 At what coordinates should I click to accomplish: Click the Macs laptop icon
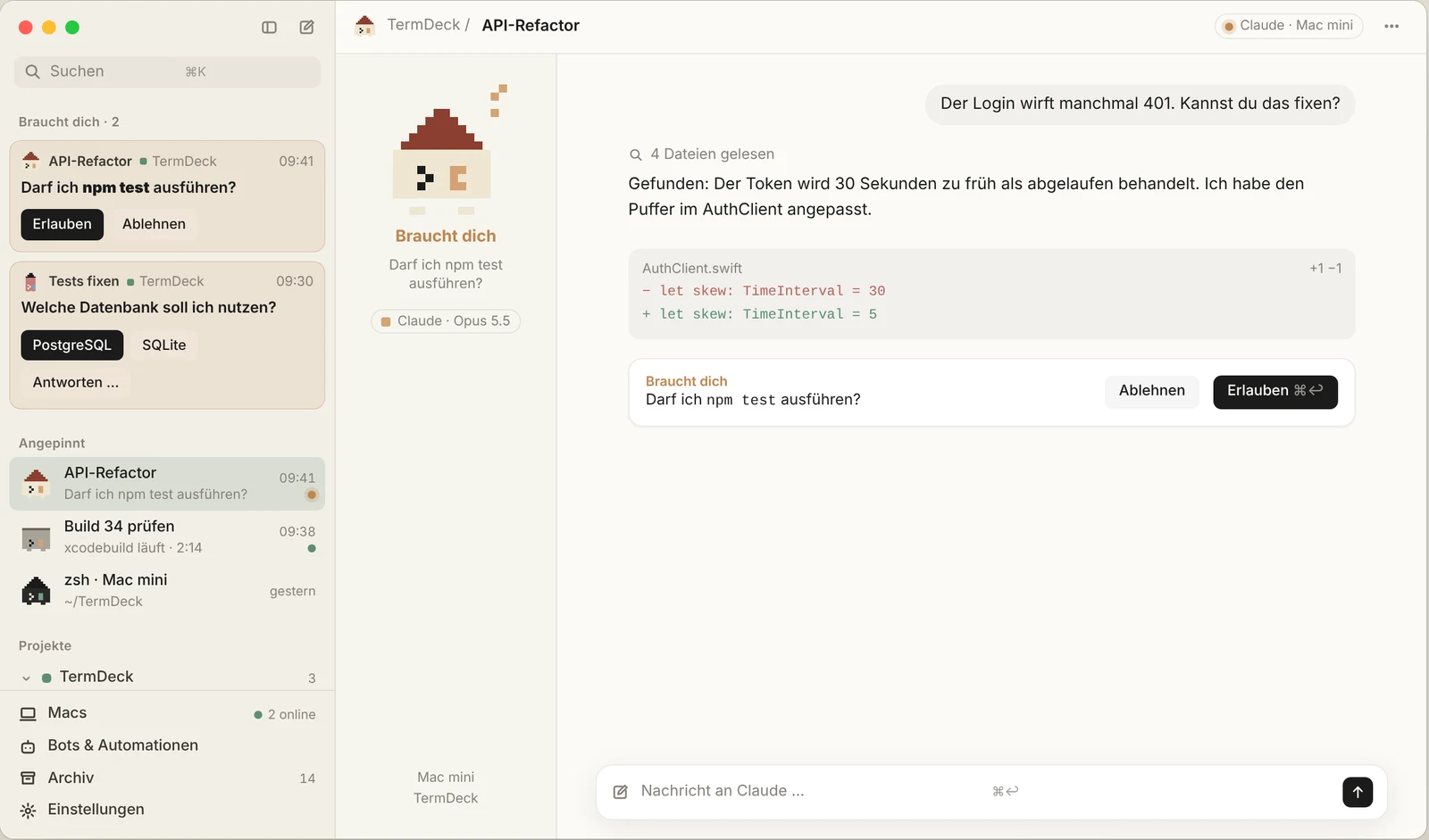[x=29, y=713]
